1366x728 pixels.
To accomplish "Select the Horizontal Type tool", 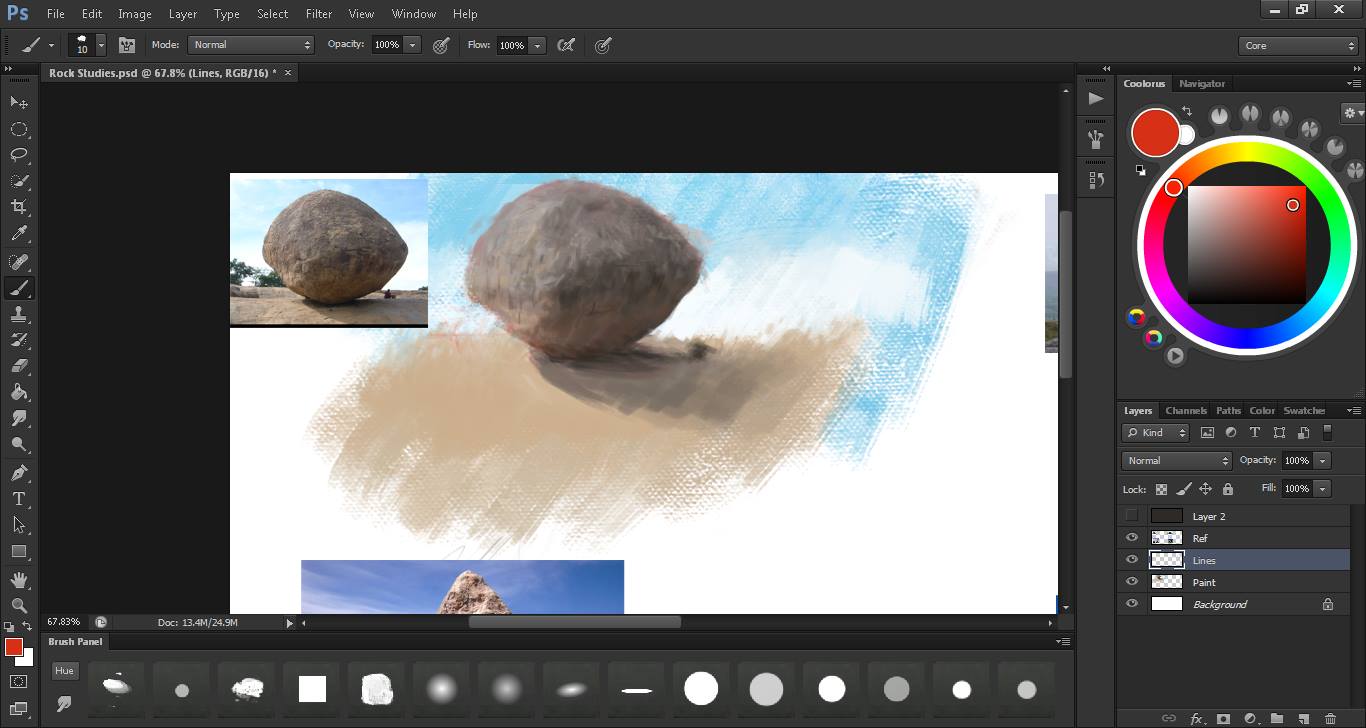I will (18, 499).
